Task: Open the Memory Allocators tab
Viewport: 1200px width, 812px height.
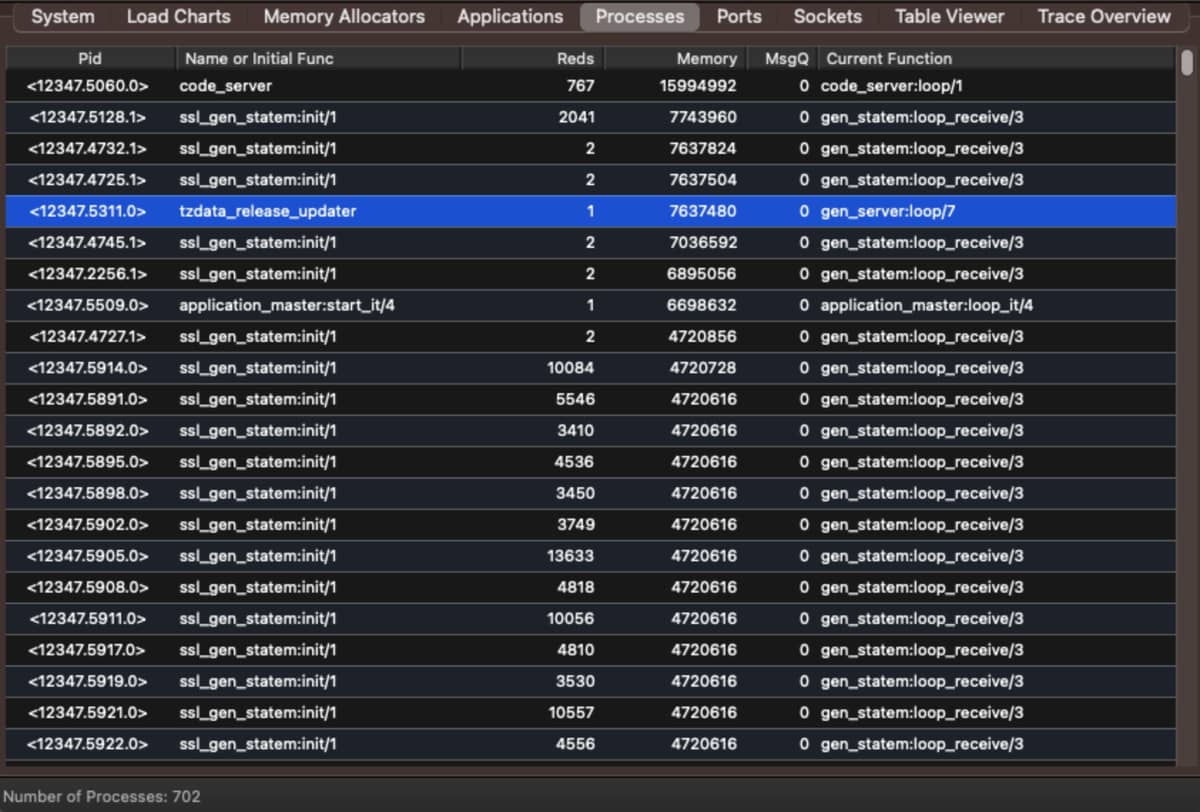Action: pos(344,16)
